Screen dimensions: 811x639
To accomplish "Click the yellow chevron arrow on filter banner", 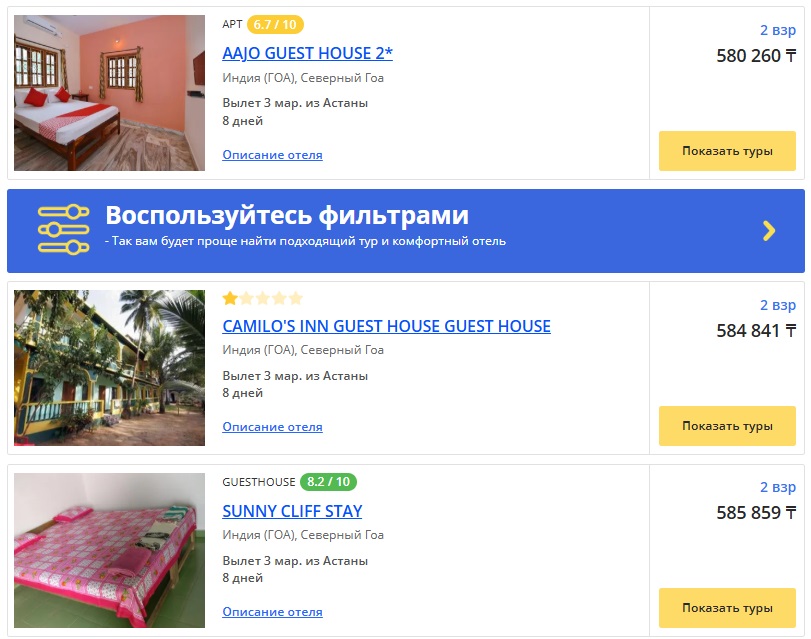I will click(769, 231).
